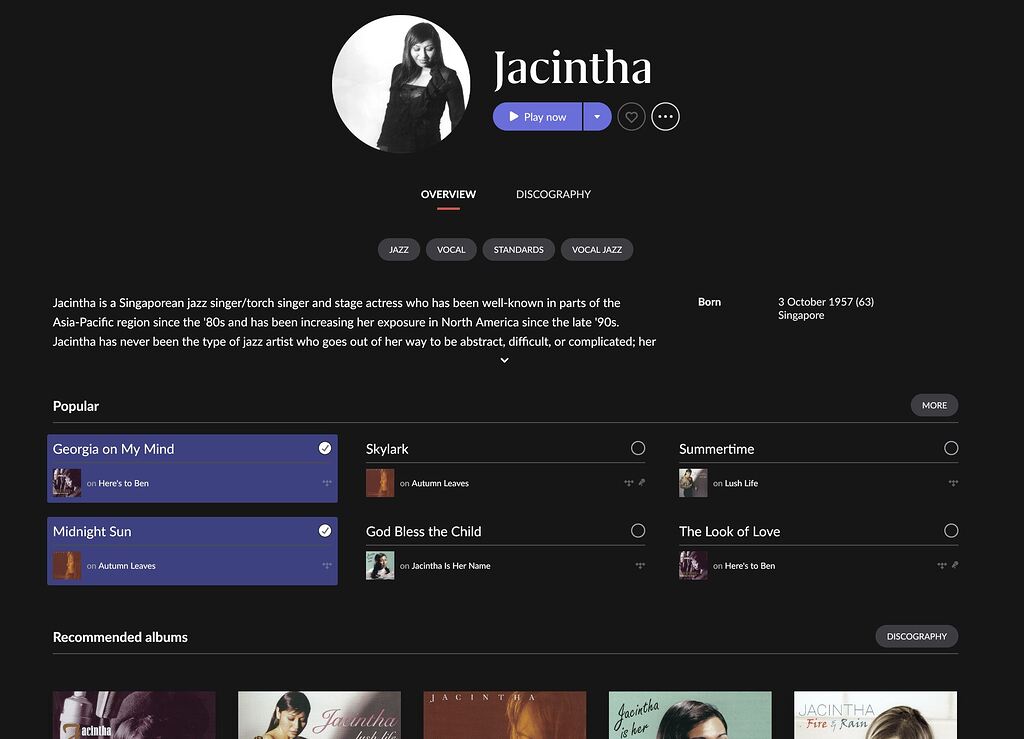Viewport: 1024px width, 739px height.
Task: Click the DISCOGRAPHY button by Recommended albums
Action: click(916, 637)
